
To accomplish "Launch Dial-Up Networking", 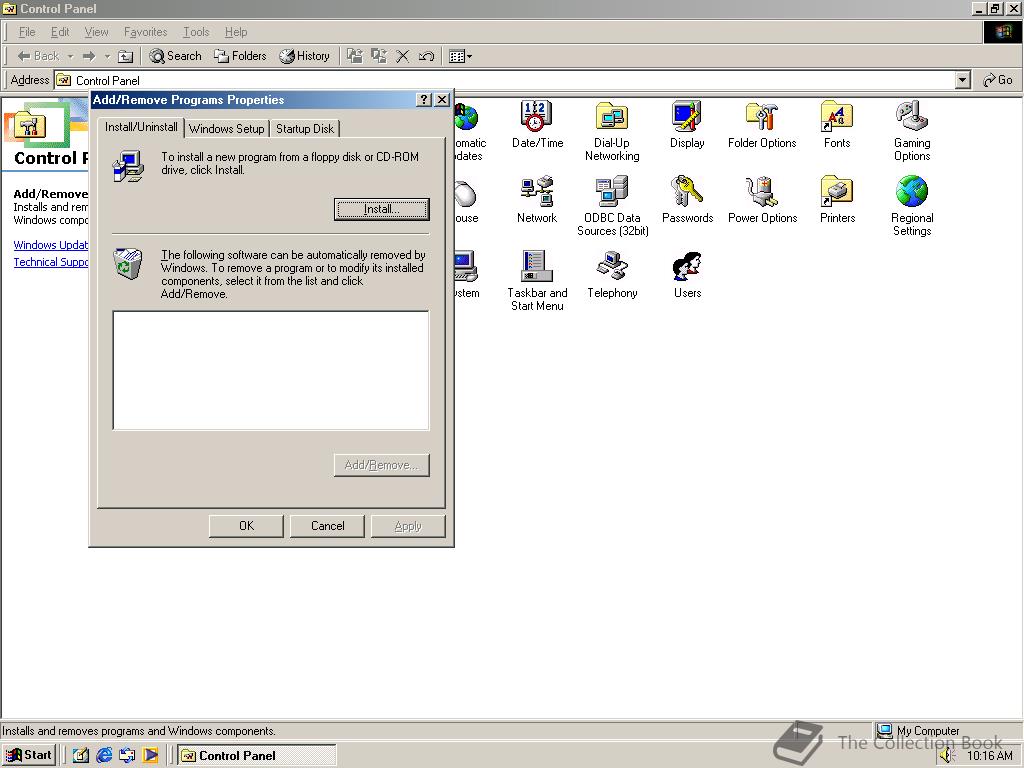I will (611, 120).
